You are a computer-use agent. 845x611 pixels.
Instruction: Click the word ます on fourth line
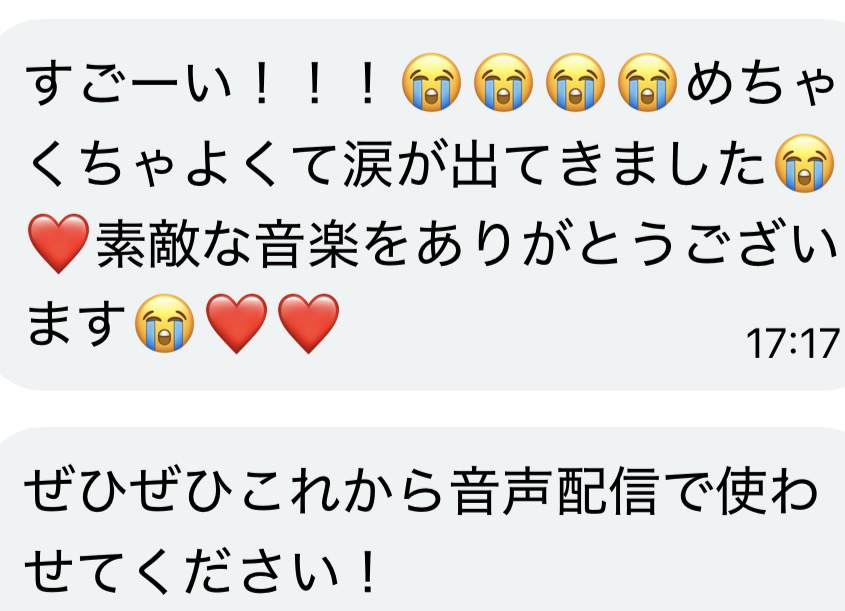(x=77, y=324)
